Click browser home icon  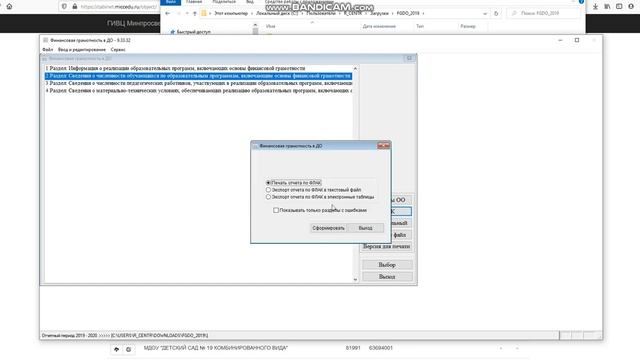9,7
